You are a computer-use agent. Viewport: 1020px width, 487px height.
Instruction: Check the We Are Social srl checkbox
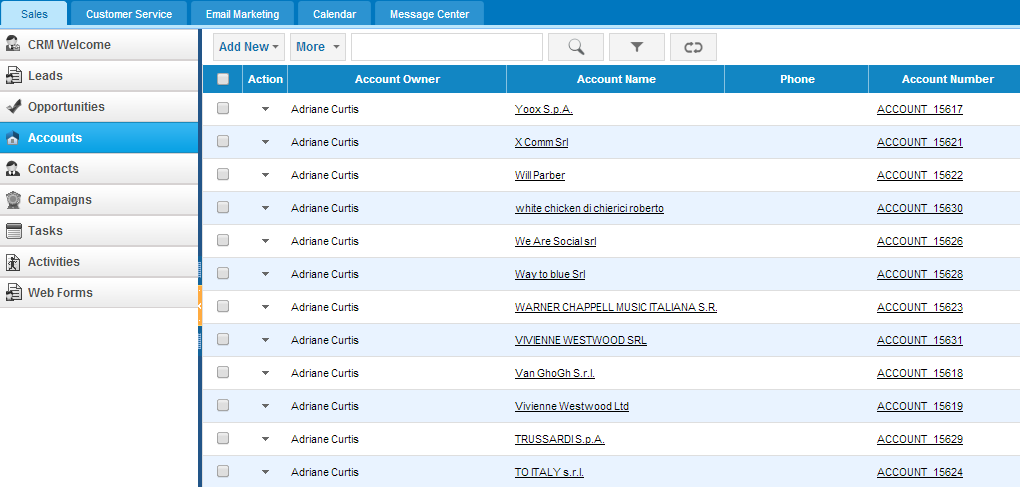223,241
